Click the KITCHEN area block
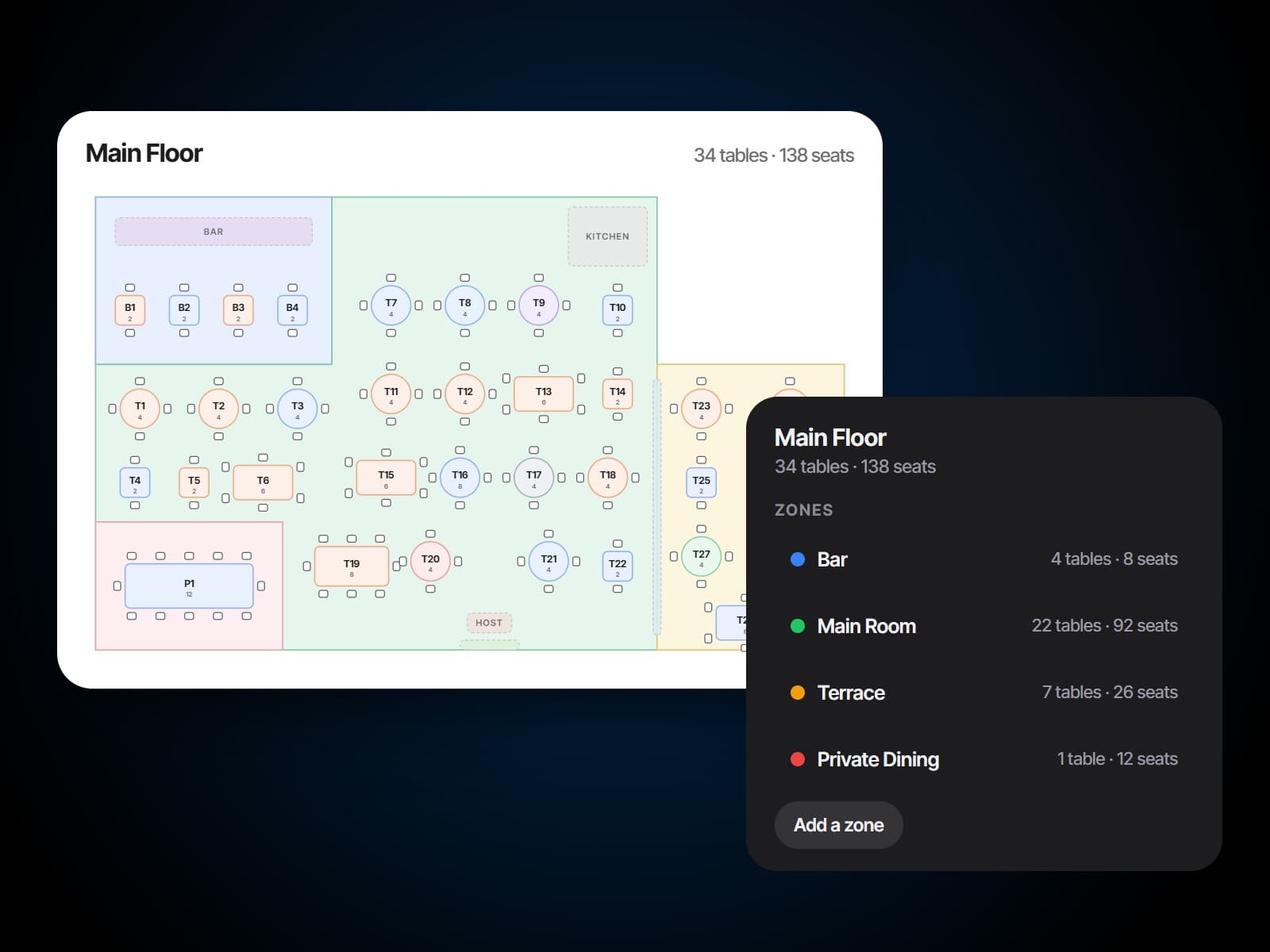This screenshot has width=1270, height=952. pyautogui.click(x=607, y=236)
